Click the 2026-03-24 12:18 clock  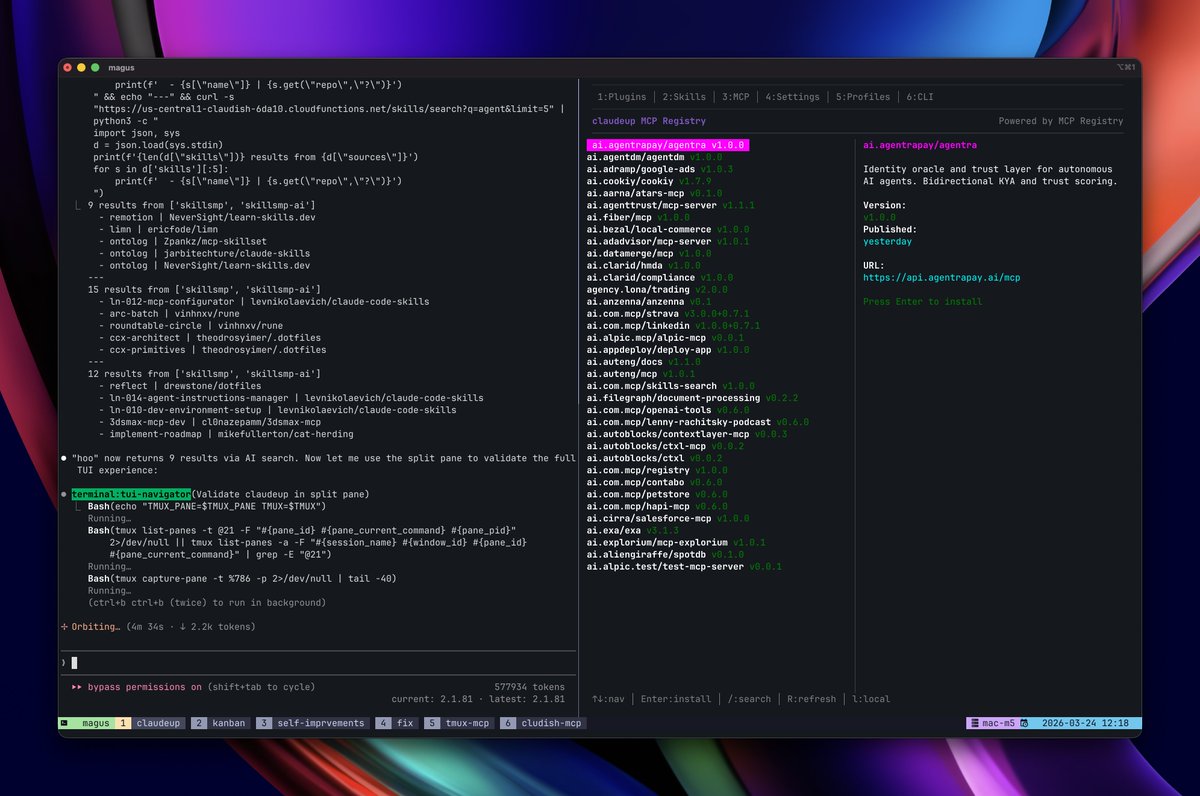click(x=1085, y=722)
